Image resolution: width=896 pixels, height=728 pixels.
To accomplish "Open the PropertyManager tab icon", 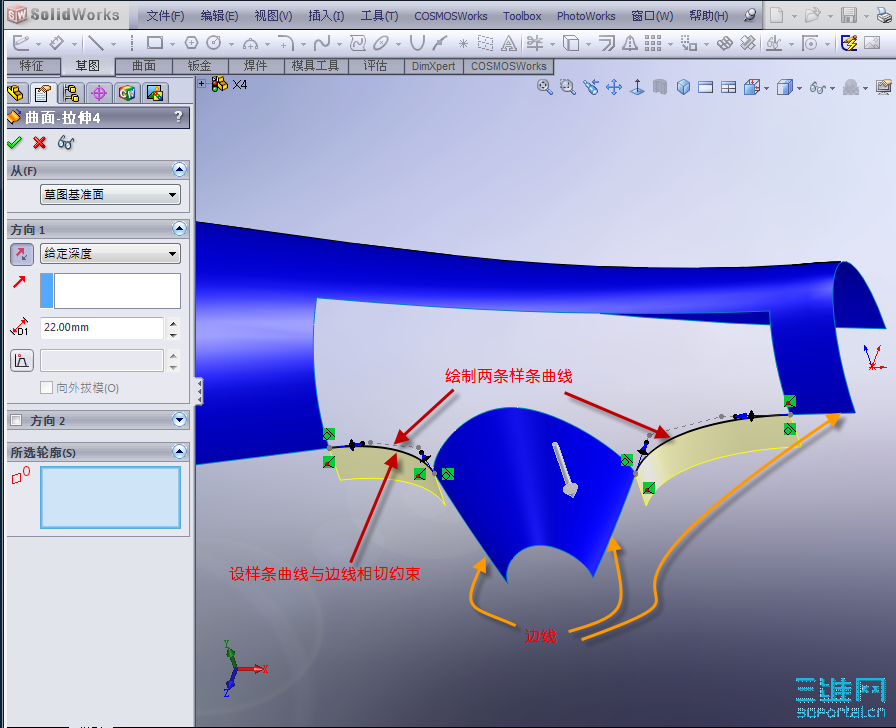I will coord(43,93).
